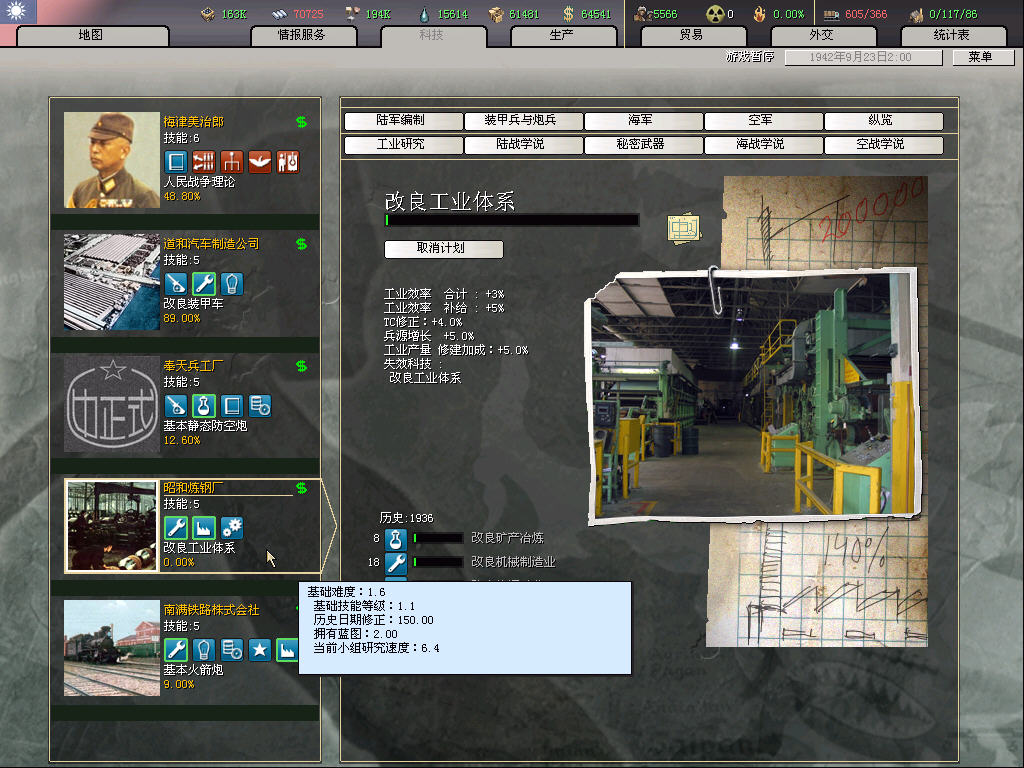The width and height of the screenshot is (1024, 768).
Task: Select the 道和汽车制造公司 factory thumbnail
Action: (112, 282)
